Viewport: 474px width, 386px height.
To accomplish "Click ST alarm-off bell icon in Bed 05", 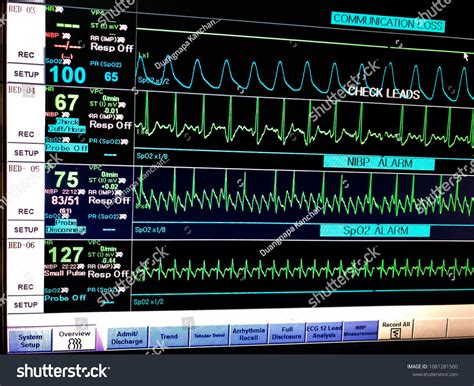I will click(x=122, y=181).
